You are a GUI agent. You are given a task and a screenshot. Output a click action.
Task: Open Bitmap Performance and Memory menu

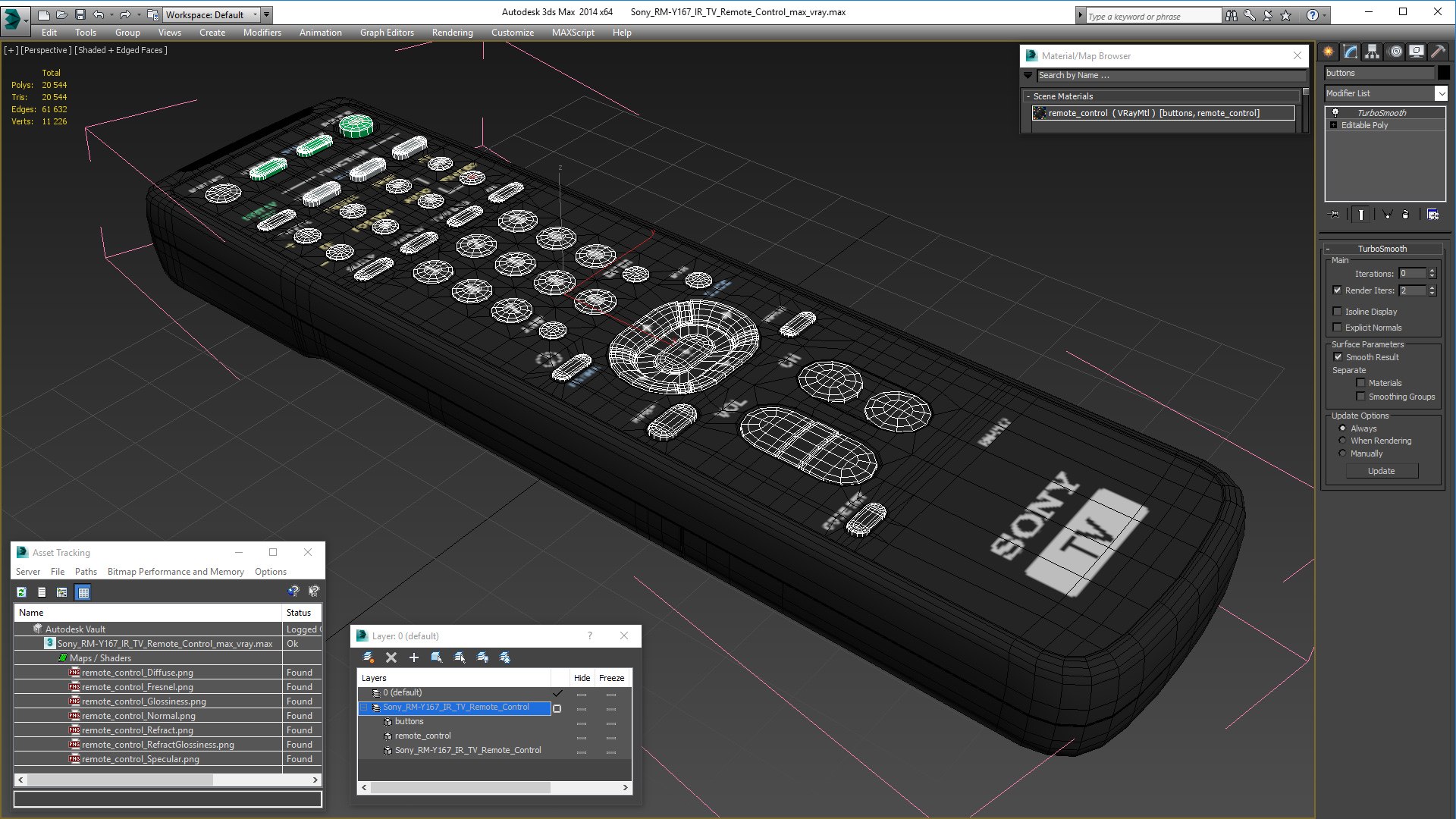point(176,572)
